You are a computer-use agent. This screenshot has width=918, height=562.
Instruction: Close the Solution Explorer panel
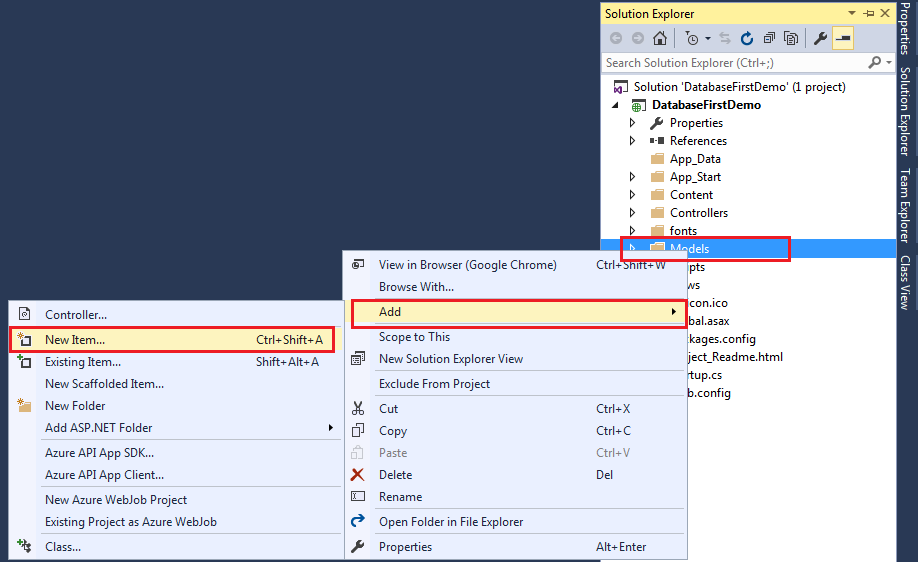(885, 13)
